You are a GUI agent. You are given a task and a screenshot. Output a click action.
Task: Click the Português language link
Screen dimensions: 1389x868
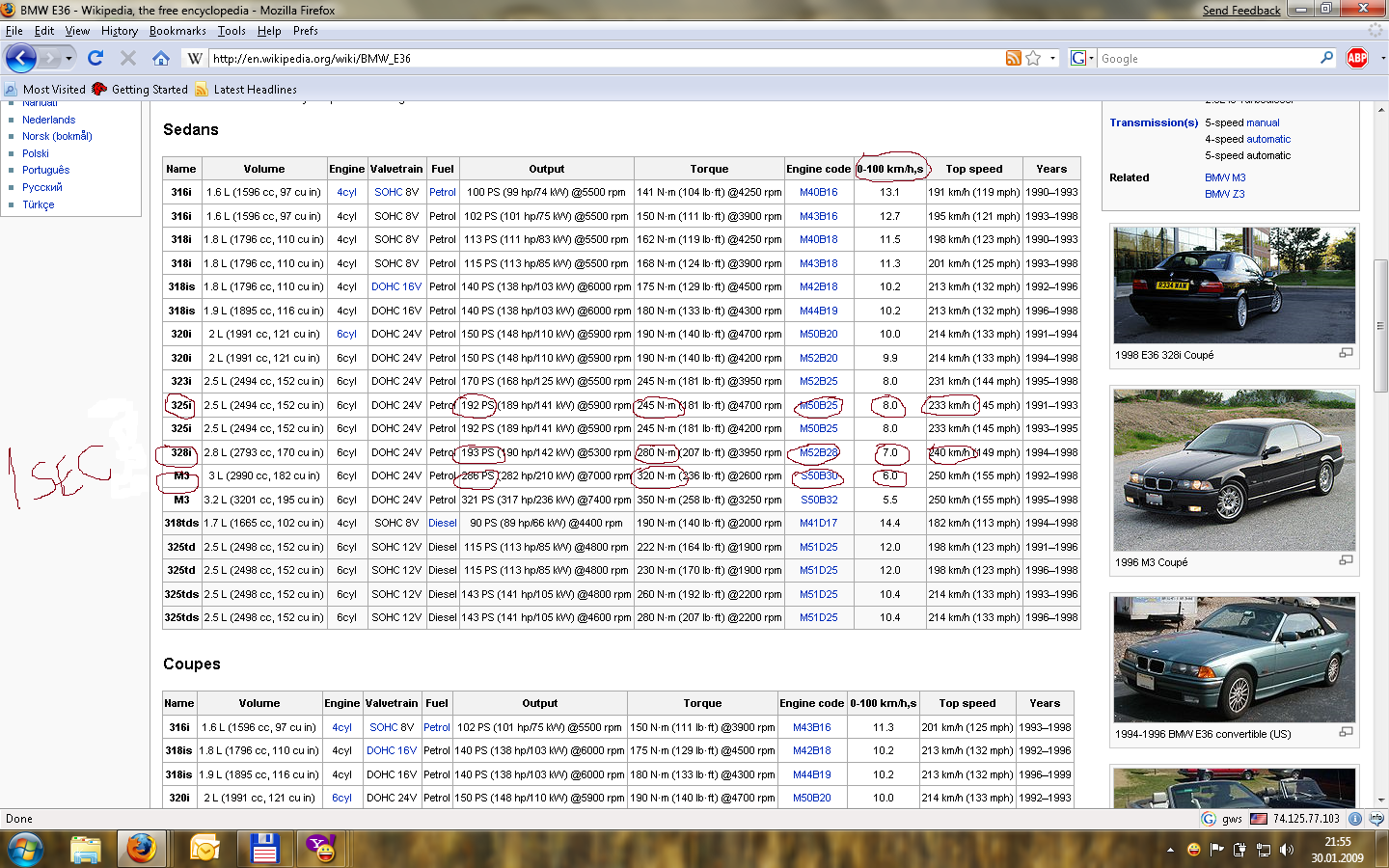coord(45,170)
